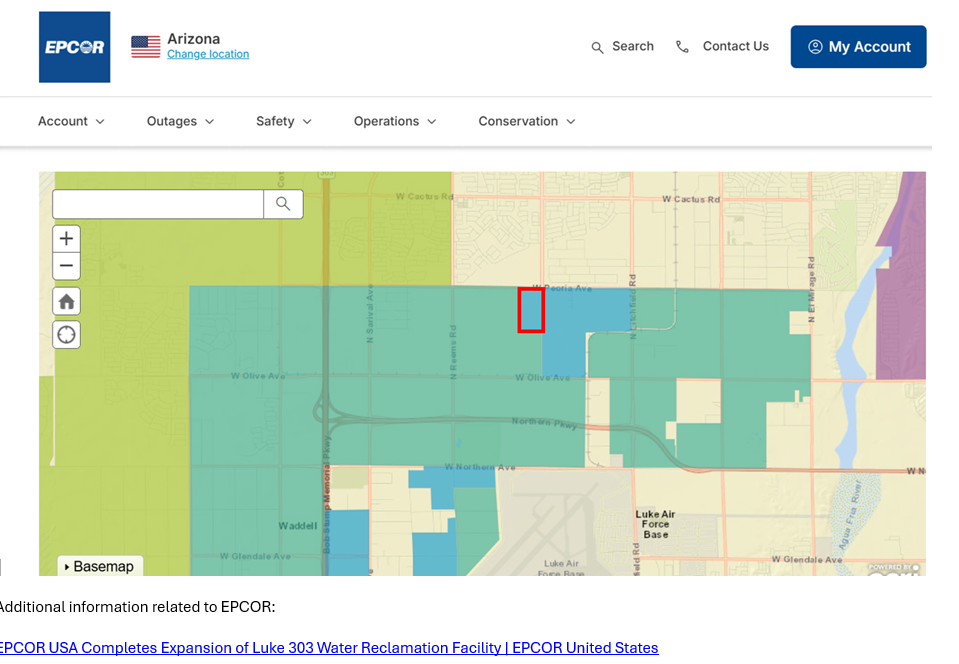The image size is (959, 664).
Task: Expand the Basemap panel
Action: pyautogui.click(x=99, y=566)
